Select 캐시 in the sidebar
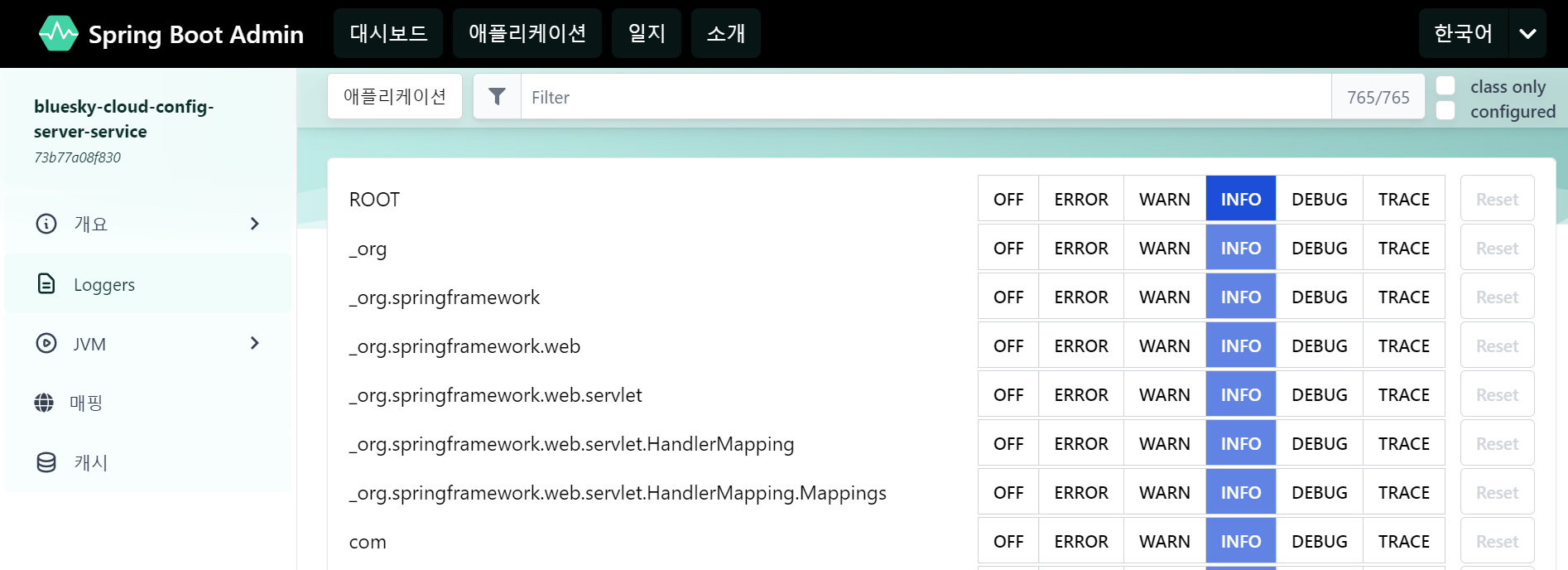The height and width of the screenshot is (570, 1568). point(148,462)
